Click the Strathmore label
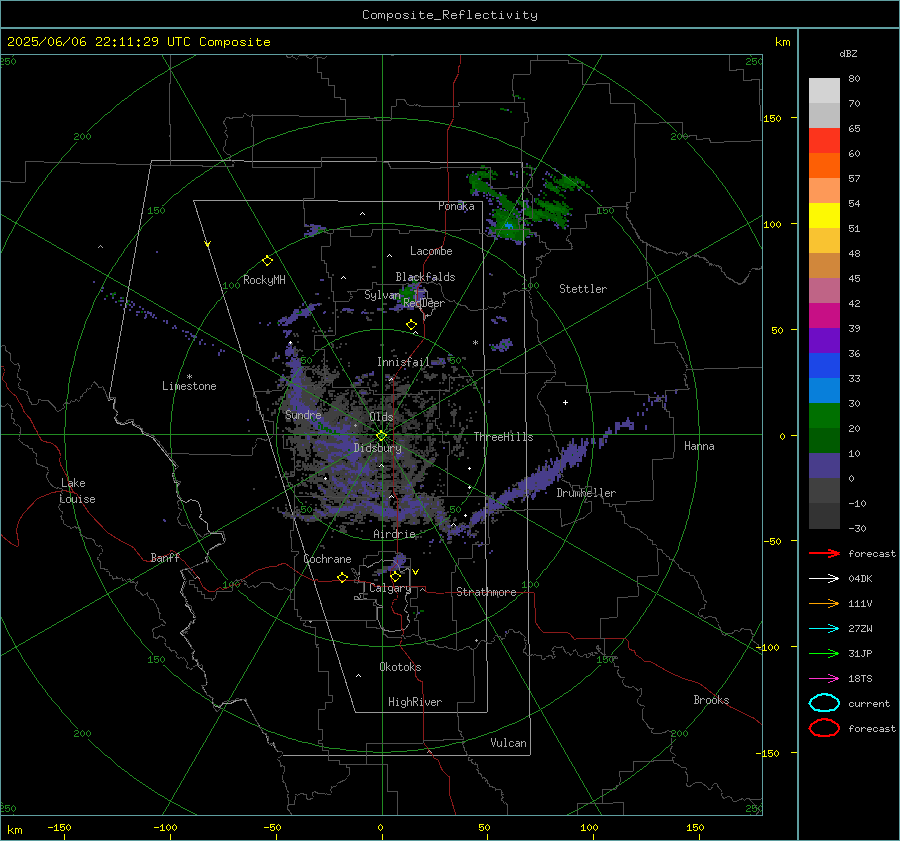Viewport: 900px width, 841px height. coord(486,592)
